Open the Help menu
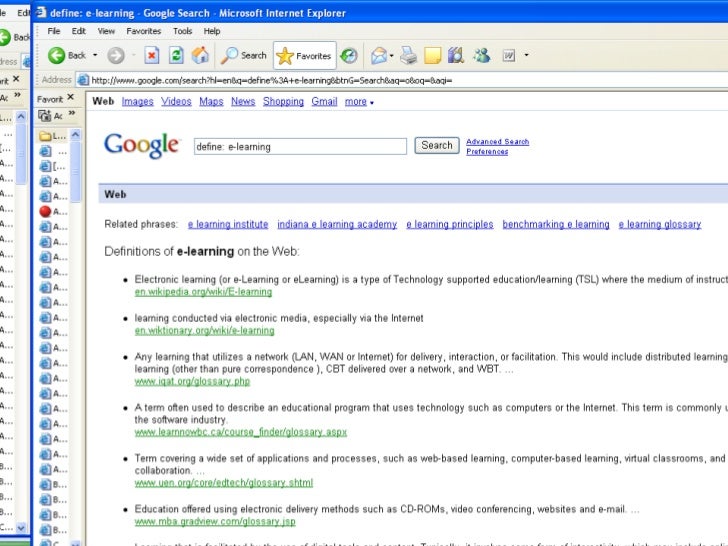The height and width of the screenshot is (546, 728). [x=212, y=31]
